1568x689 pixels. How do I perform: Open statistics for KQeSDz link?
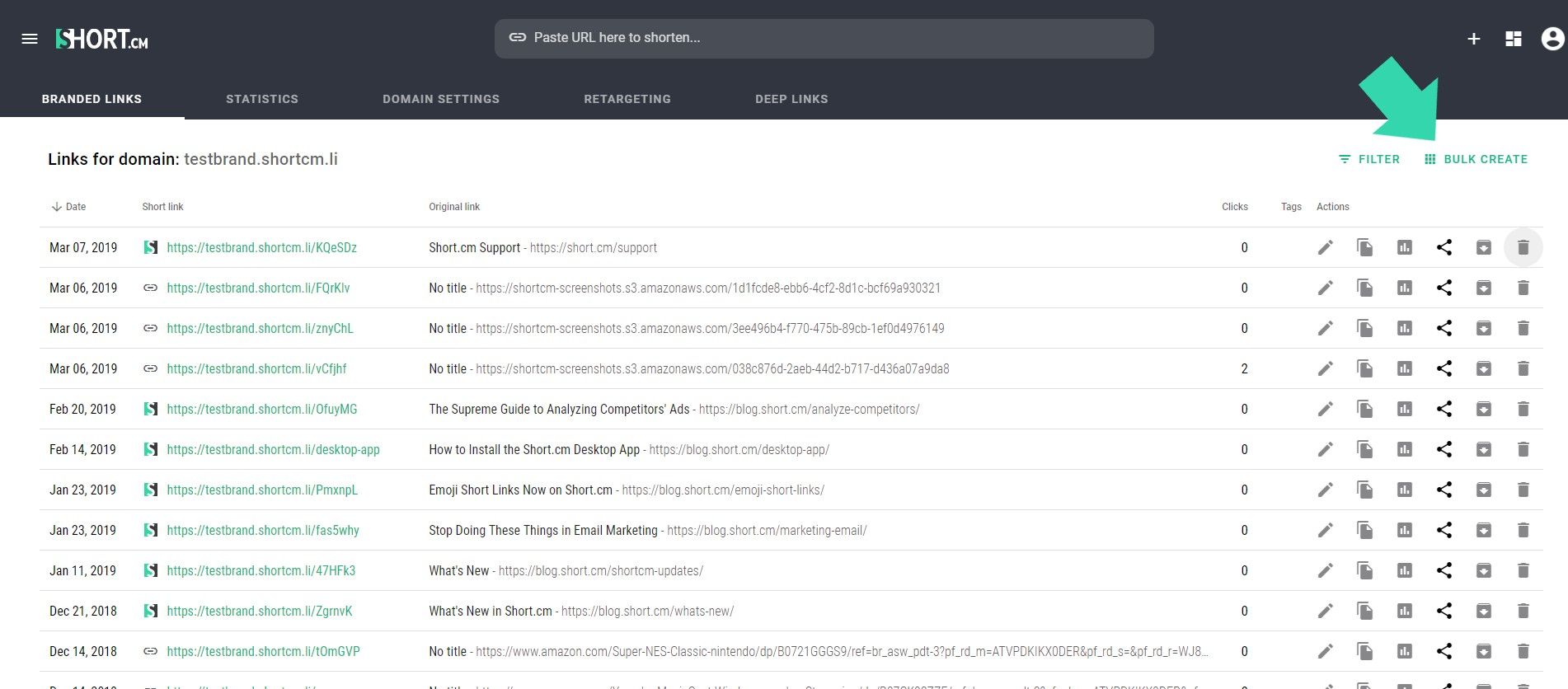coord(1405,247)
